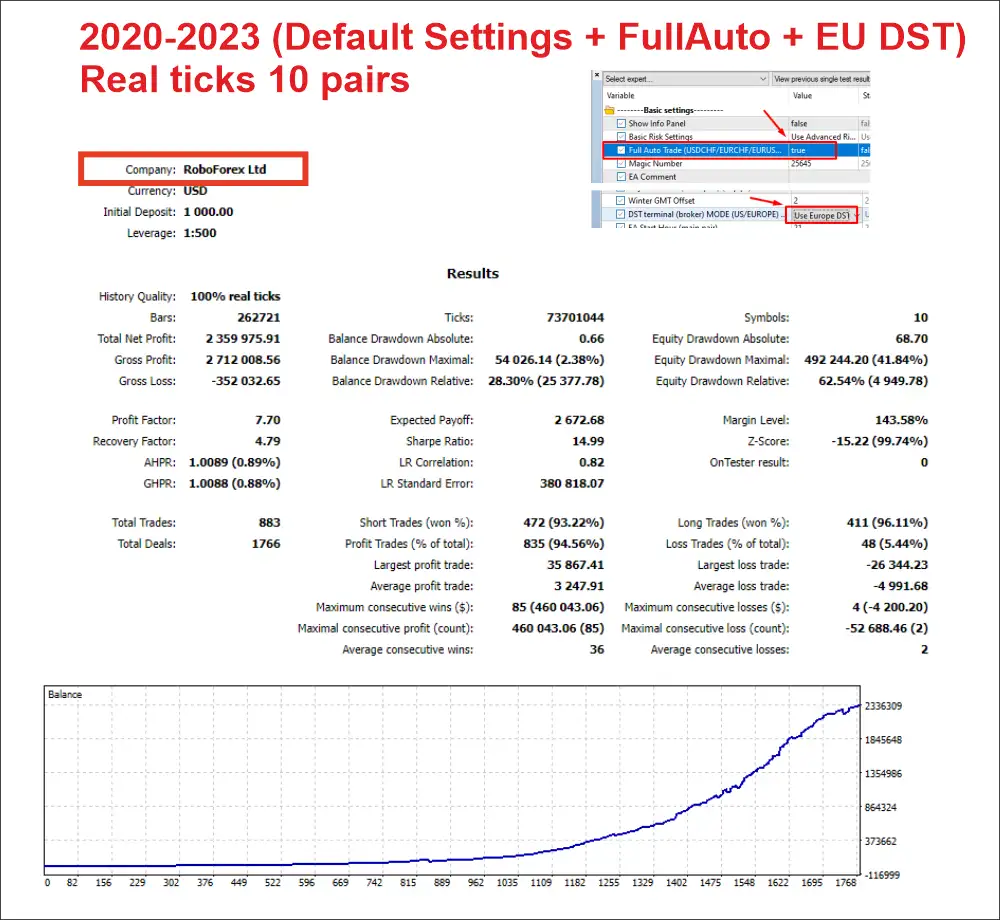The height and width of the screenshot is (920, 1000).
Task: Click the Use Advanced Risk value cell
Action: coord(823,137)
